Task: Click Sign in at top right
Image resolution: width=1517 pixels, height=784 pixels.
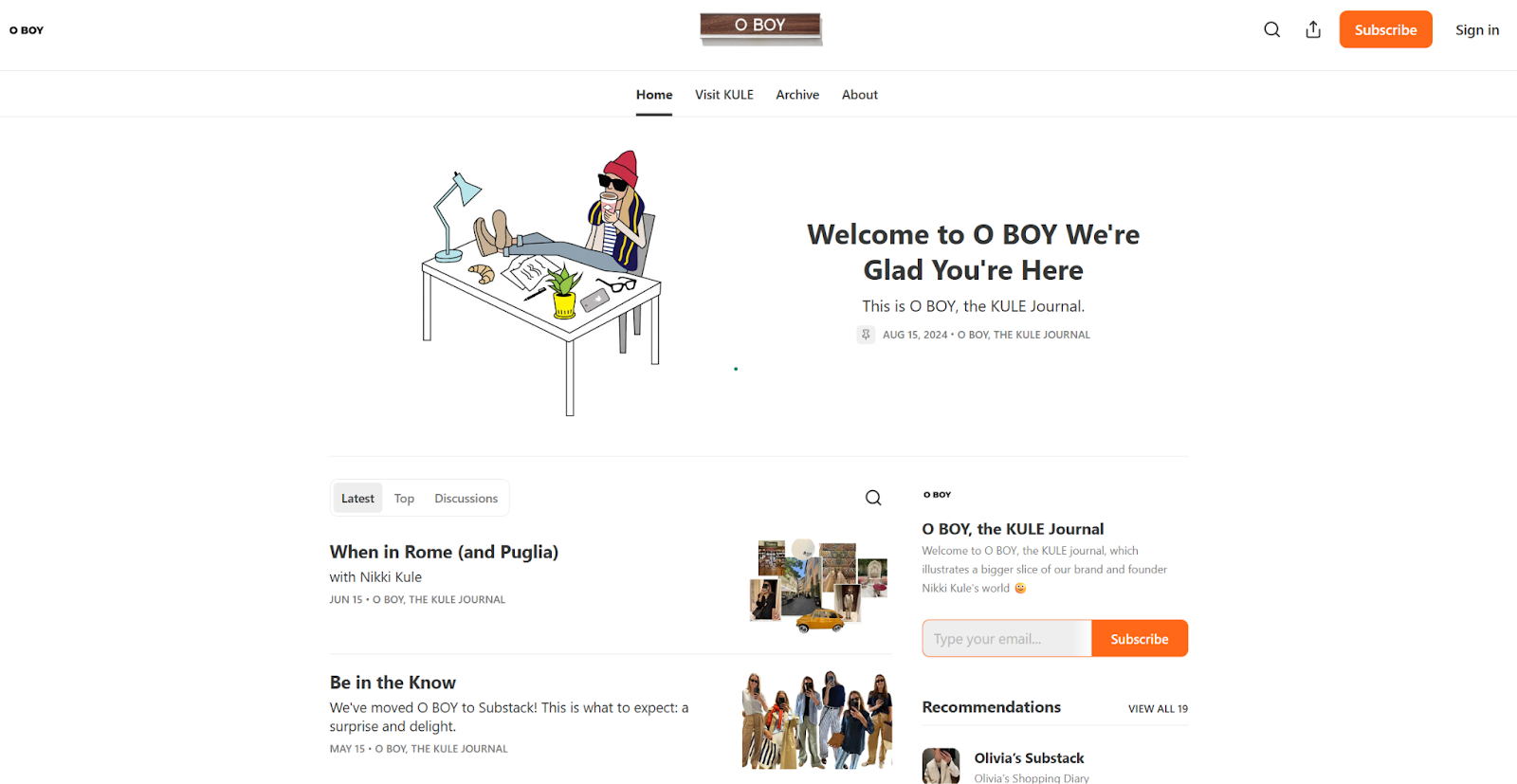Action: pos(1477,29)
